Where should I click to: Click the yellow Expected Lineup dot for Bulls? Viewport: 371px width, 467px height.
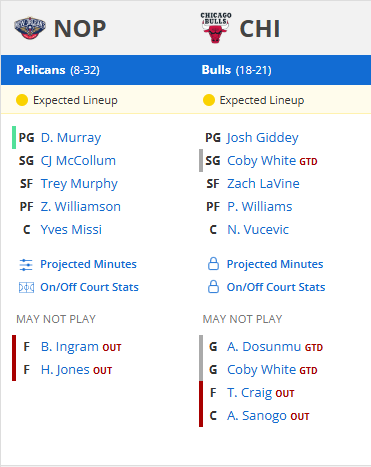pyautogui.click(x=209, y=100)
